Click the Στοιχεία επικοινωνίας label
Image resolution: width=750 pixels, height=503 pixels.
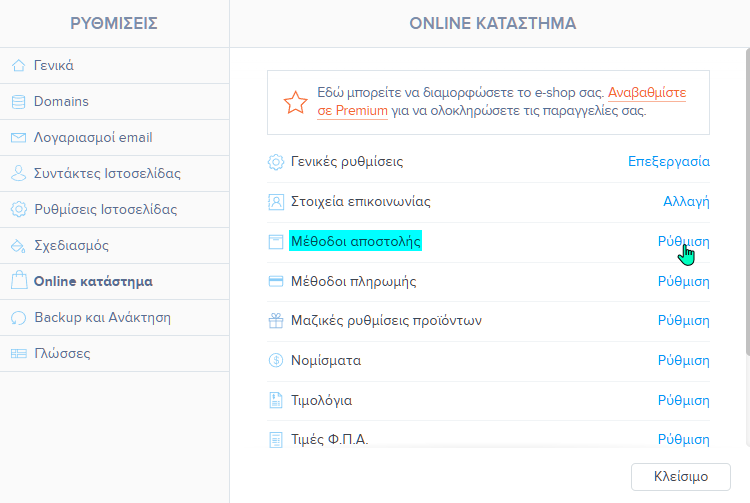(x=361, y=201)
